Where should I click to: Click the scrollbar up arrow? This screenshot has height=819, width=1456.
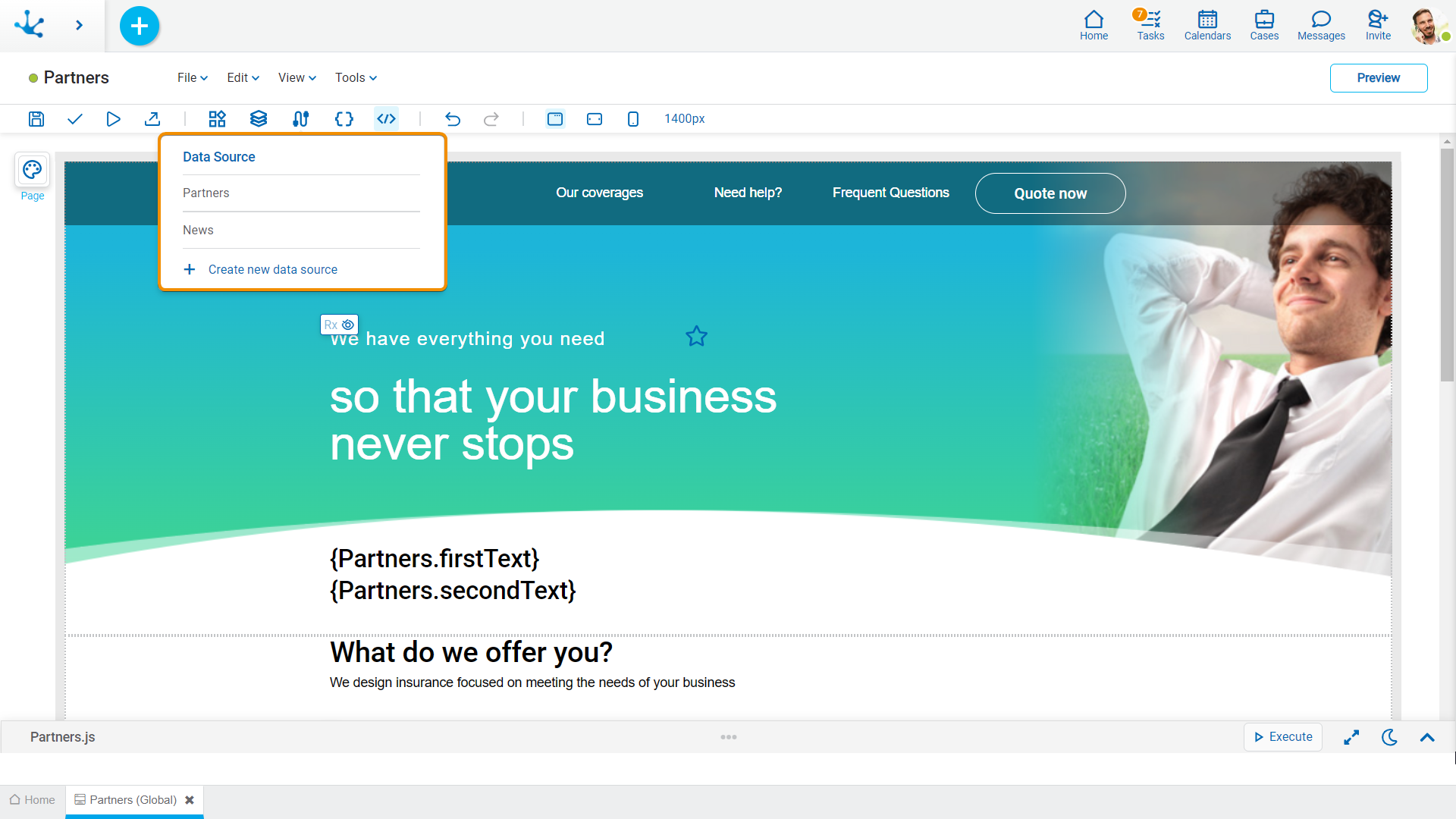1447,141
